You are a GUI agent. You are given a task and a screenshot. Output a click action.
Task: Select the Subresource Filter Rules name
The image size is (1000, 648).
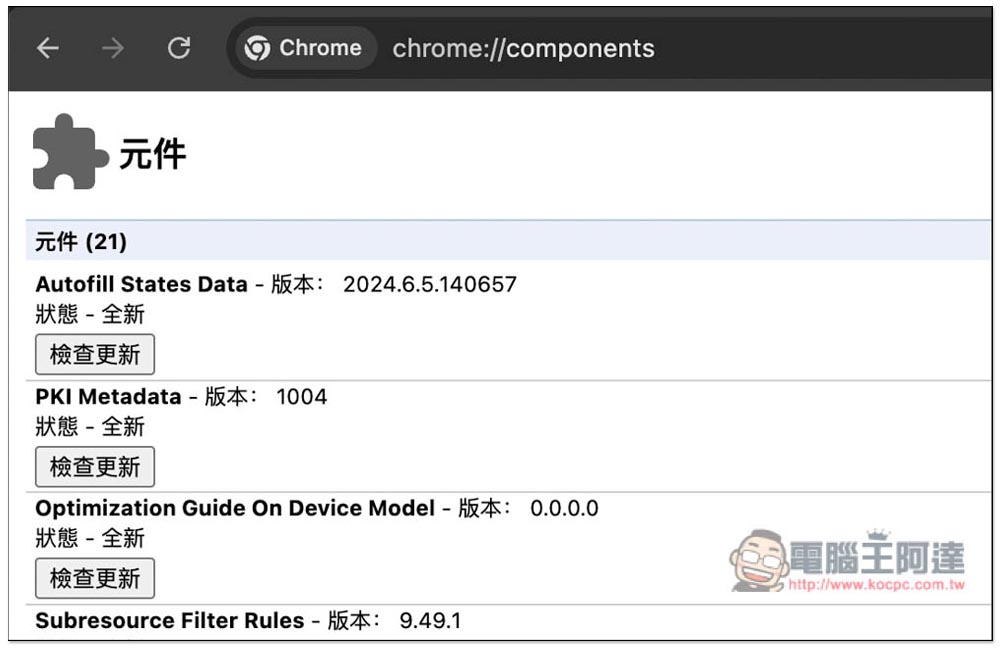(170, 621)
